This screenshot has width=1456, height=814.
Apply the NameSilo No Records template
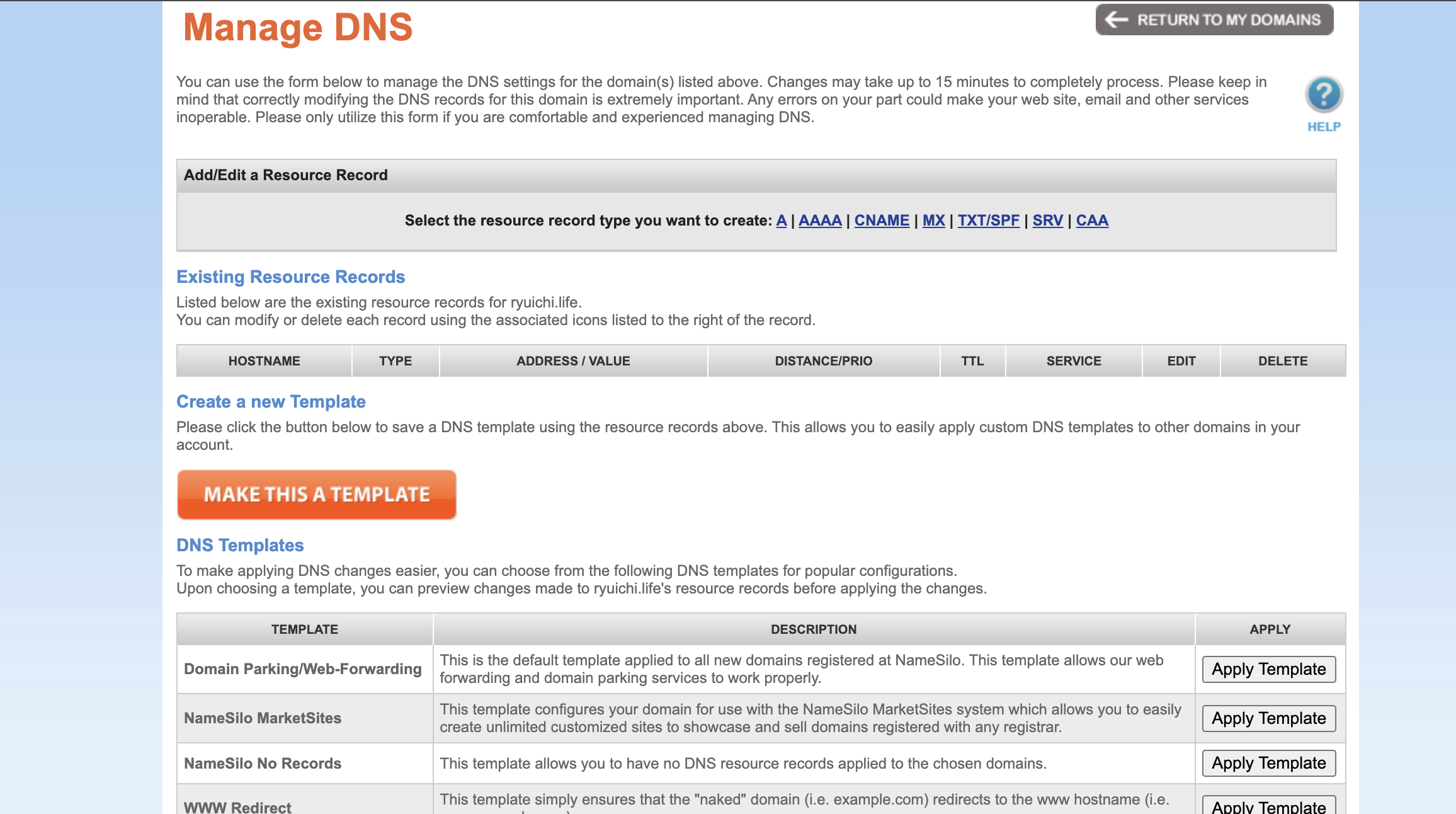1268,763
